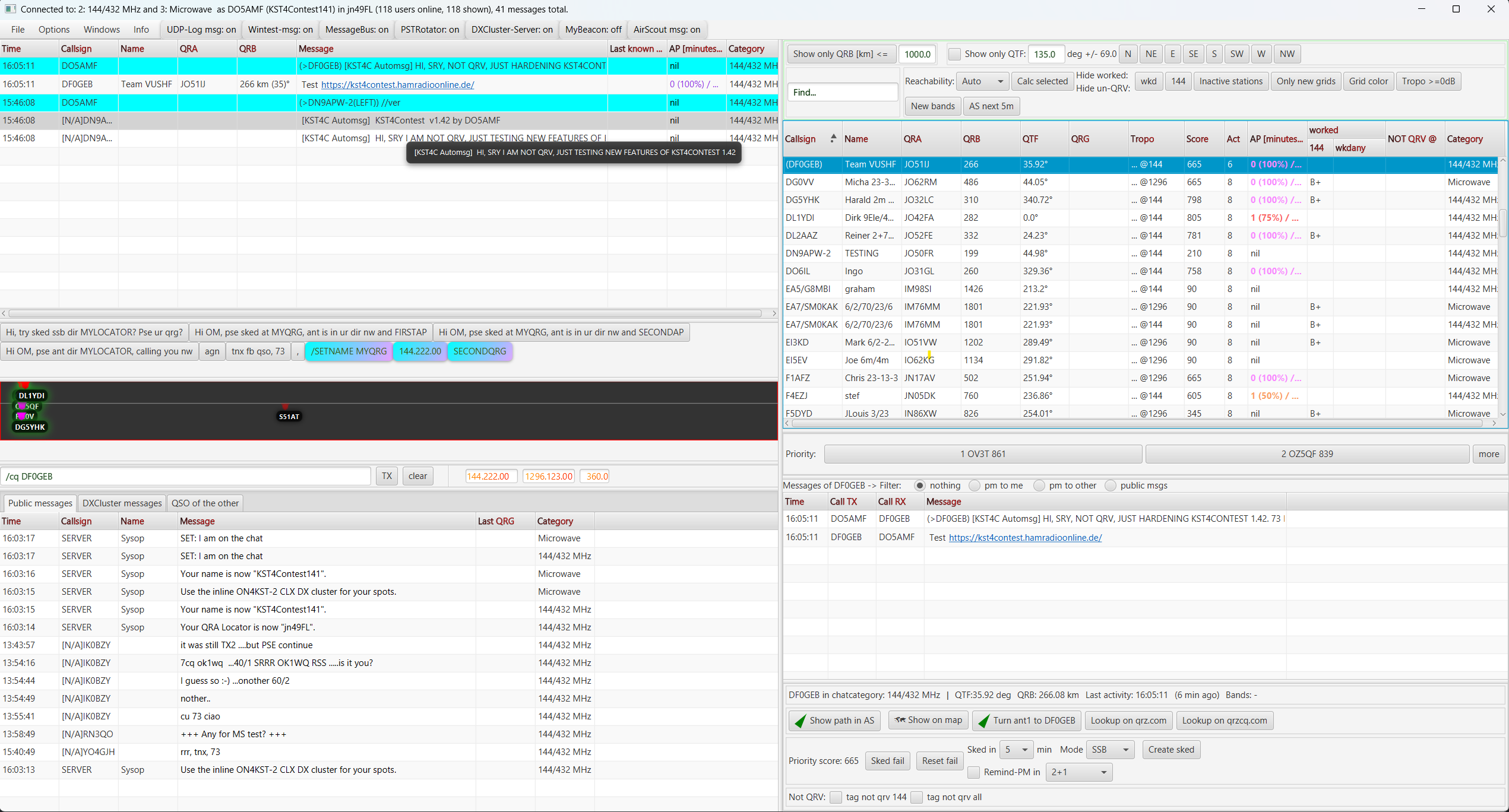Screen dimensions: 1509x812
Task: Click the NE direction button
Action: 1151,54
